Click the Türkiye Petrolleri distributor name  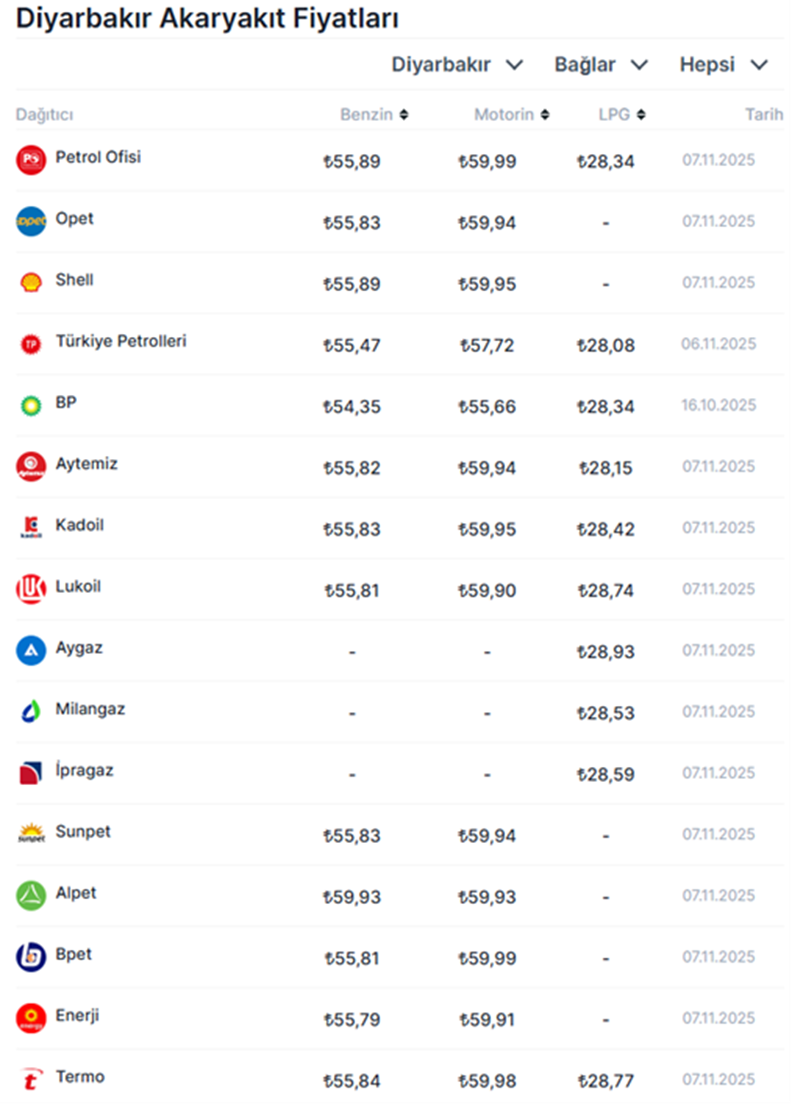(120, 341)
